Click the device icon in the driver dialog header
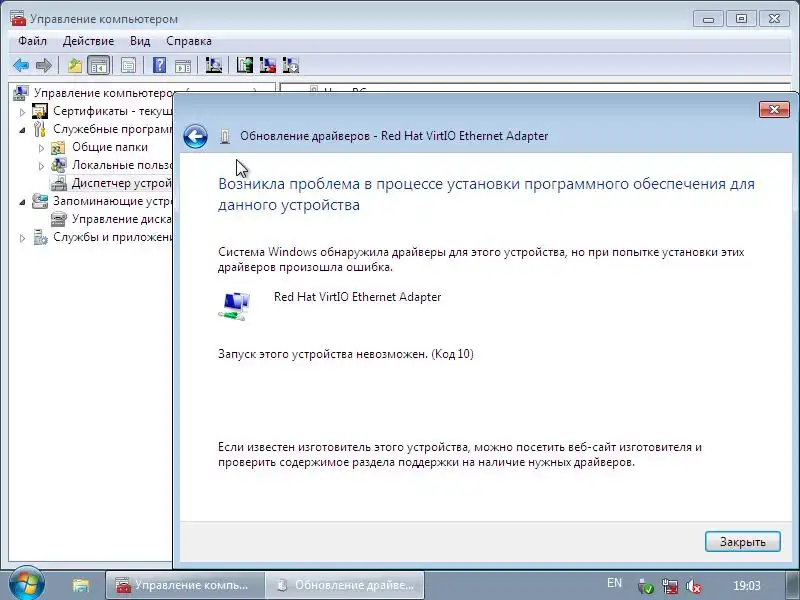This screenshot has height=600, width=800. pos(225,136)
